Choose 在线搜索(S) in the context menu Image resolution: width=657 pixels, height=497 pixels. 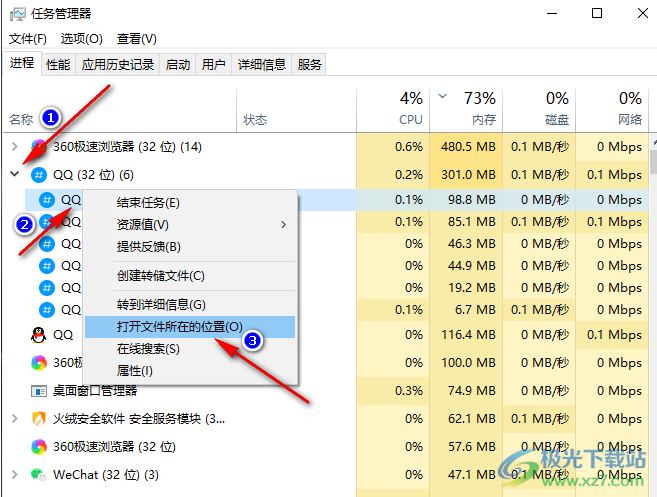(x=190, y=349)
